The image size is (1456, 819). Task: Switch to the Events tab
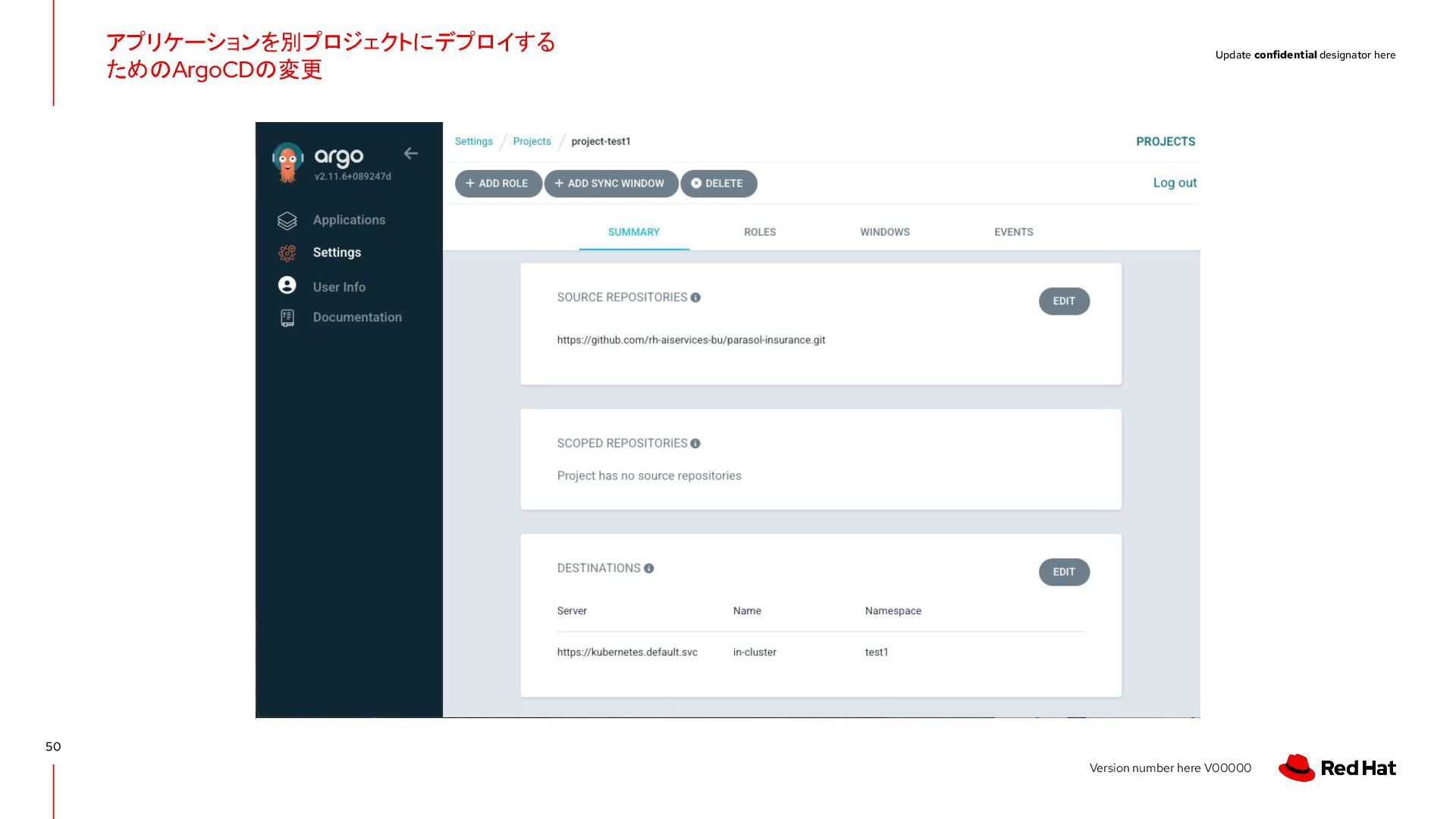(x=1014, y=232)
